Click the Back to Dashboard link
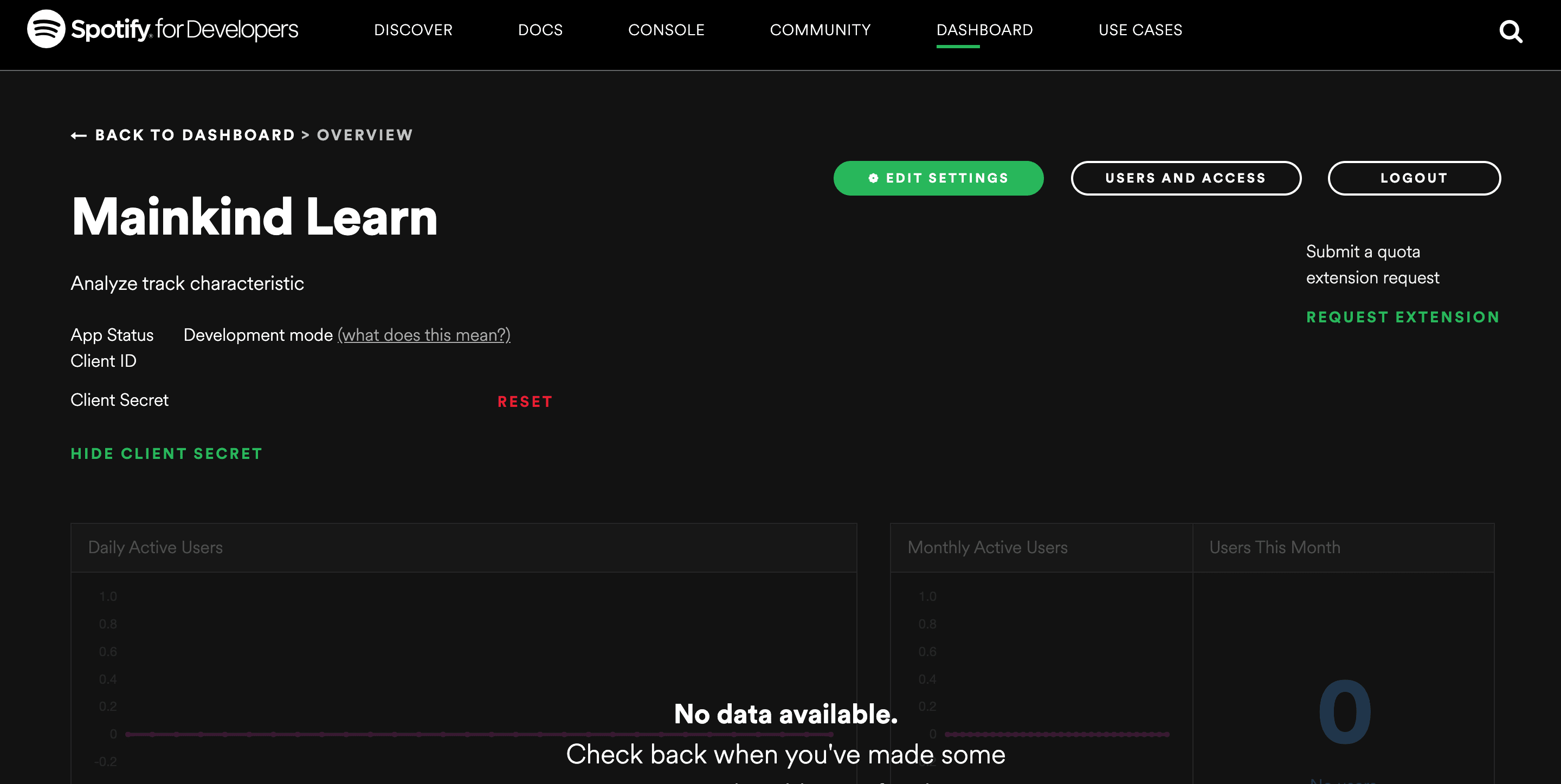Screen dimensions: 1561x784 point(195,135)
